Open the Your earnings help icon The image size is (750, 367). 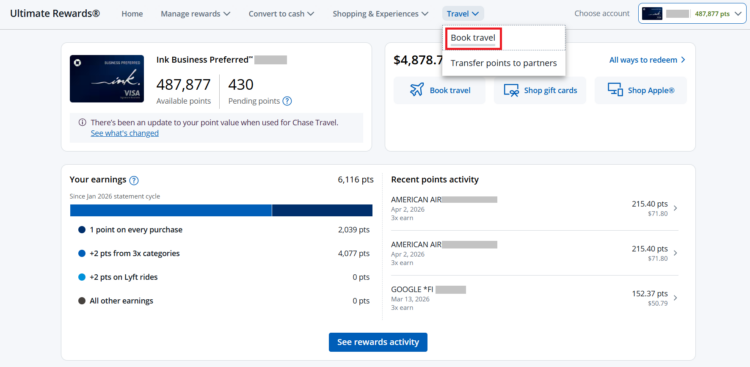tap(134, 180)
